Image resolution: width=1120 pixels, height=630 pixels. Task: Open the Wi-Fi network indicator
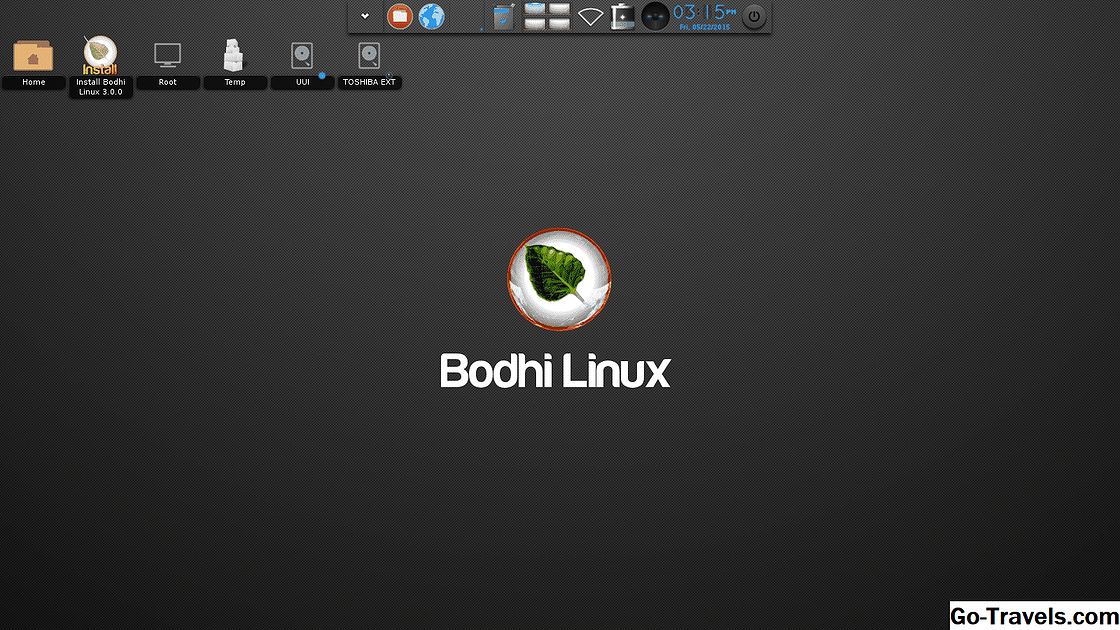pyautogui.click(x=590, y=17)
